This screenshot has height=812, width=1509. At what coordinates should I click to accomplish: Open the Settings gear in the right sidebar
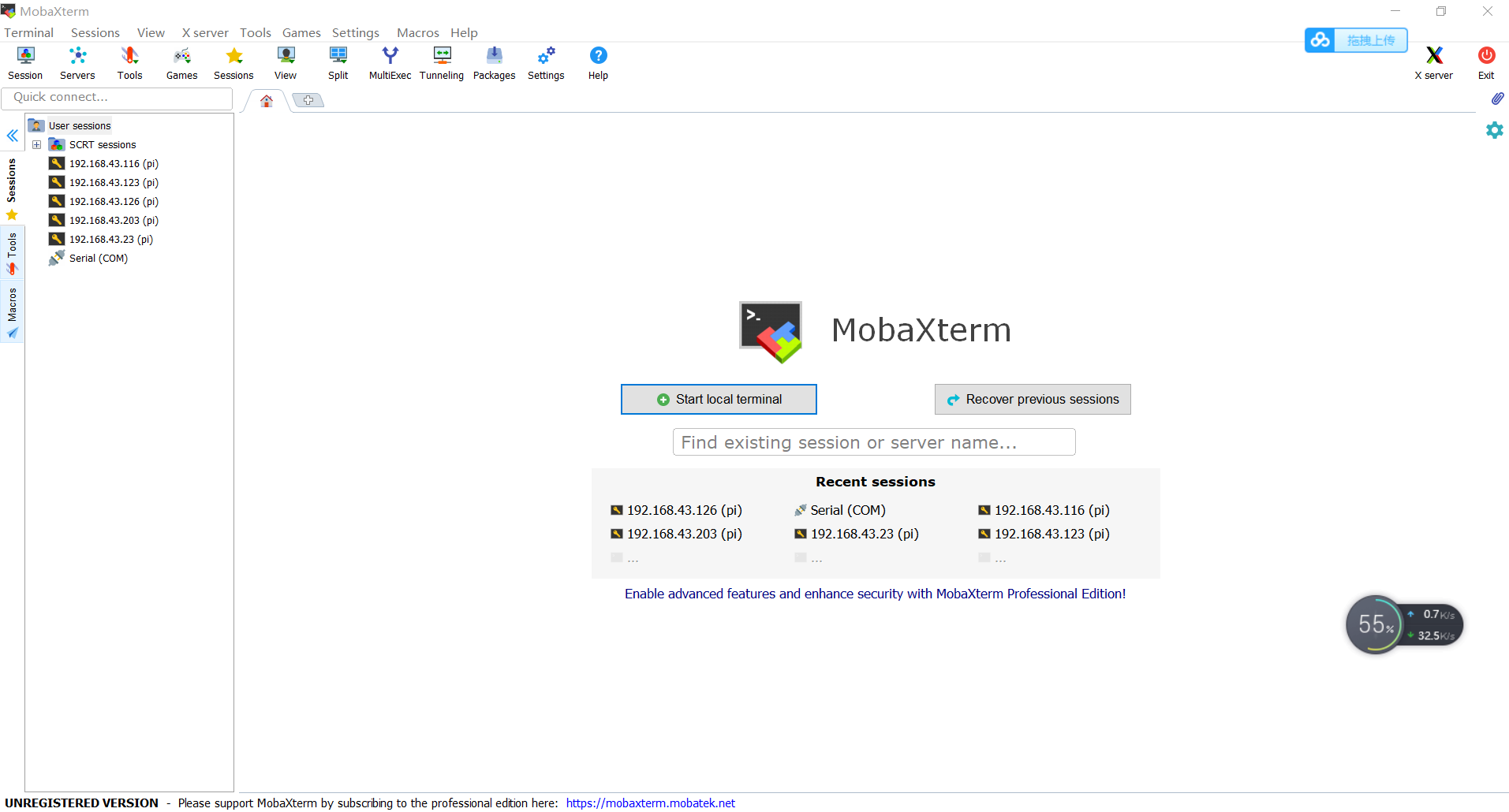point(1496,129)
